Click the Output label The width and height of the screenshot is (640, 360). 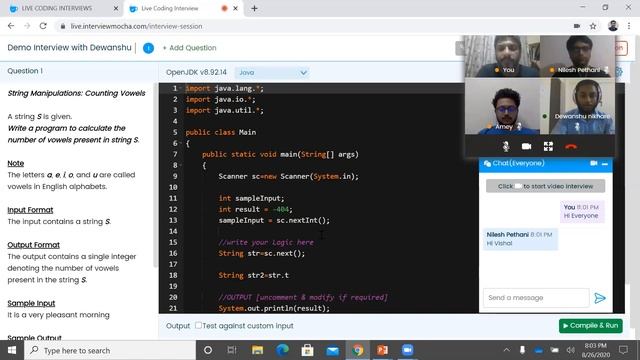click(x=178, y=326)
